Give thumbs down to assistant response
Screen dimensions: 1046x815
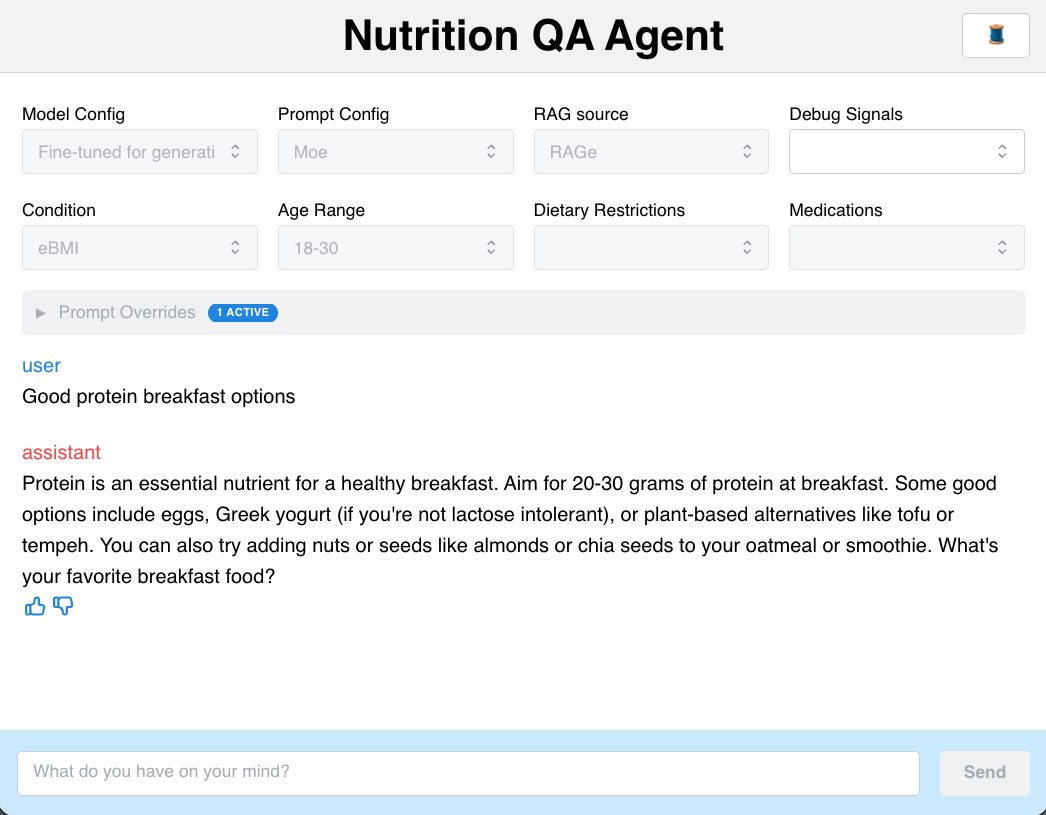tap(63, 606)
